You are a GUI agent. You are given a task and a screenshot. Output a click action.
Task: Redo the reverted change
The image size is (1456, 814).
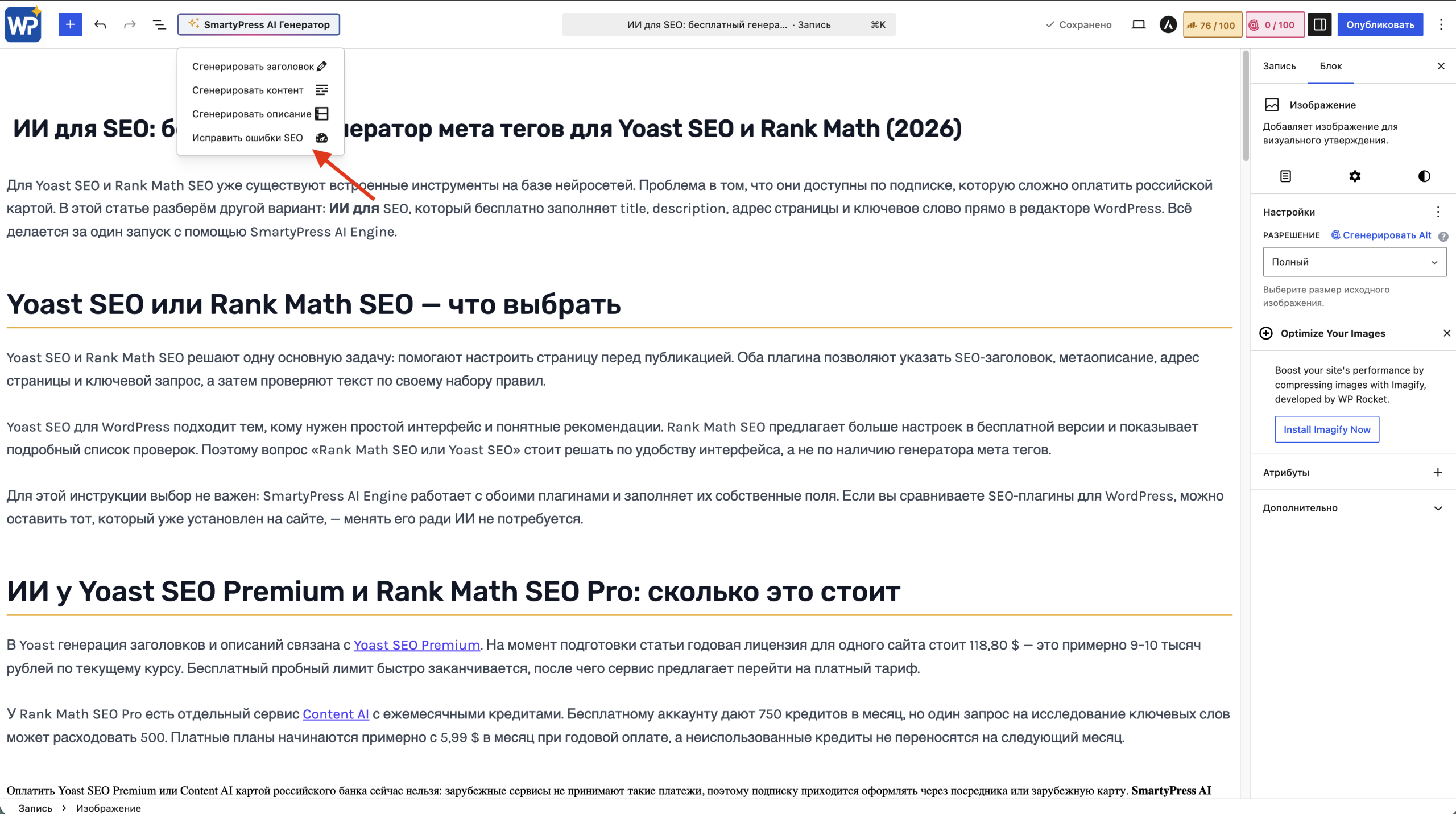click(130, 24)
